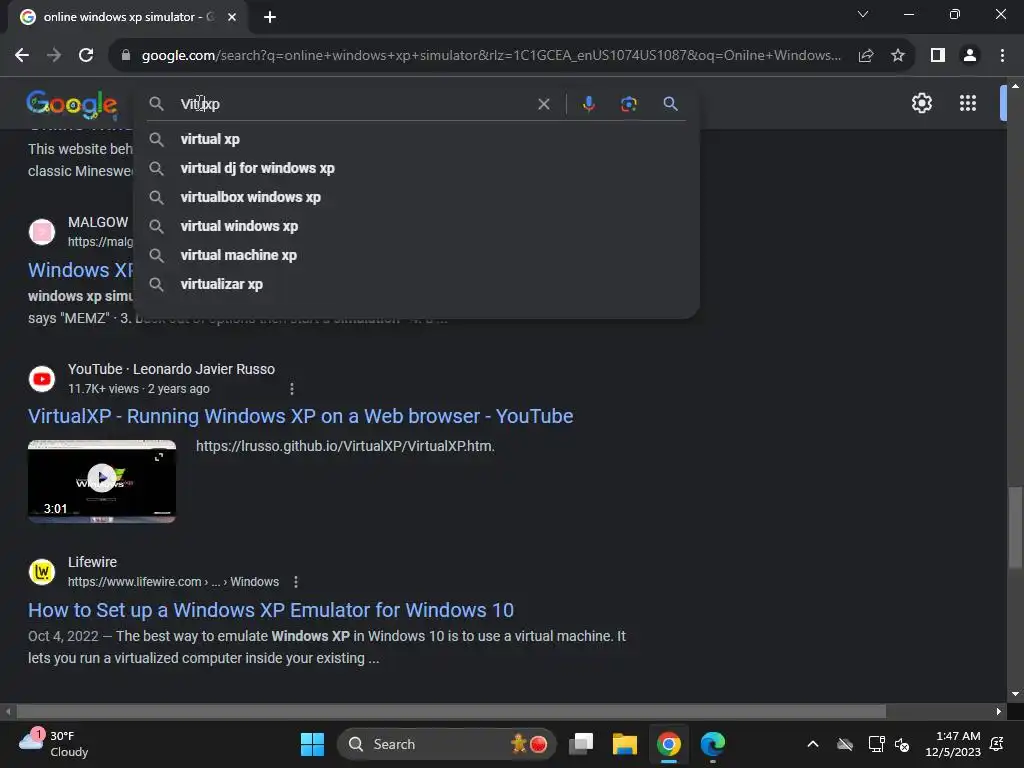Pick the 'virtualizar xp' suggestion
This screenshot has width=1024, height=768.
coord(417,284)
